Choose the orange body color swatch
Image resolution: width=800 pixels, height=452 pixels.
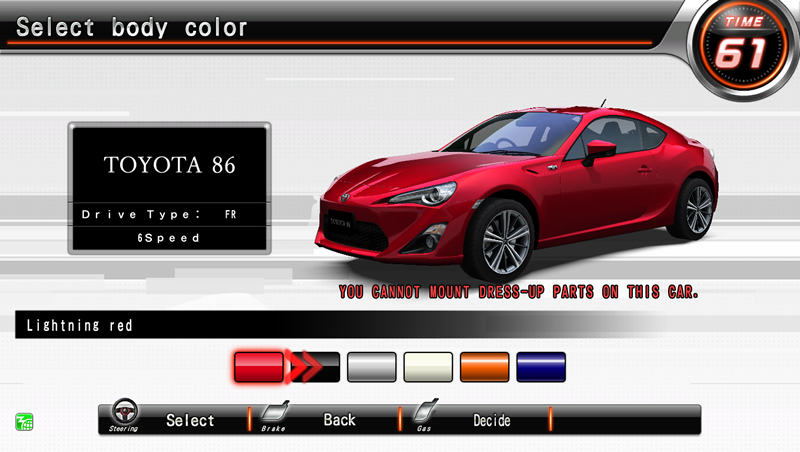pos(485,367)
